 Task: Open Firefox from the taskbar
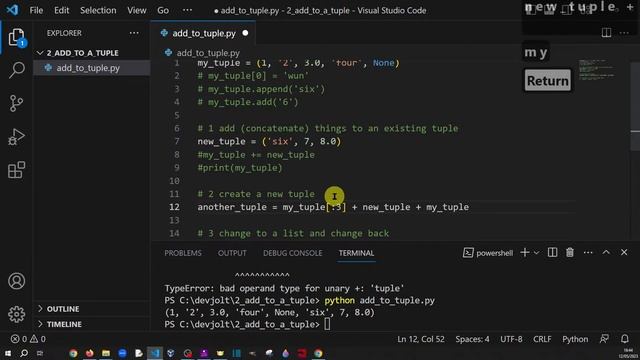[x=89, y=353]
